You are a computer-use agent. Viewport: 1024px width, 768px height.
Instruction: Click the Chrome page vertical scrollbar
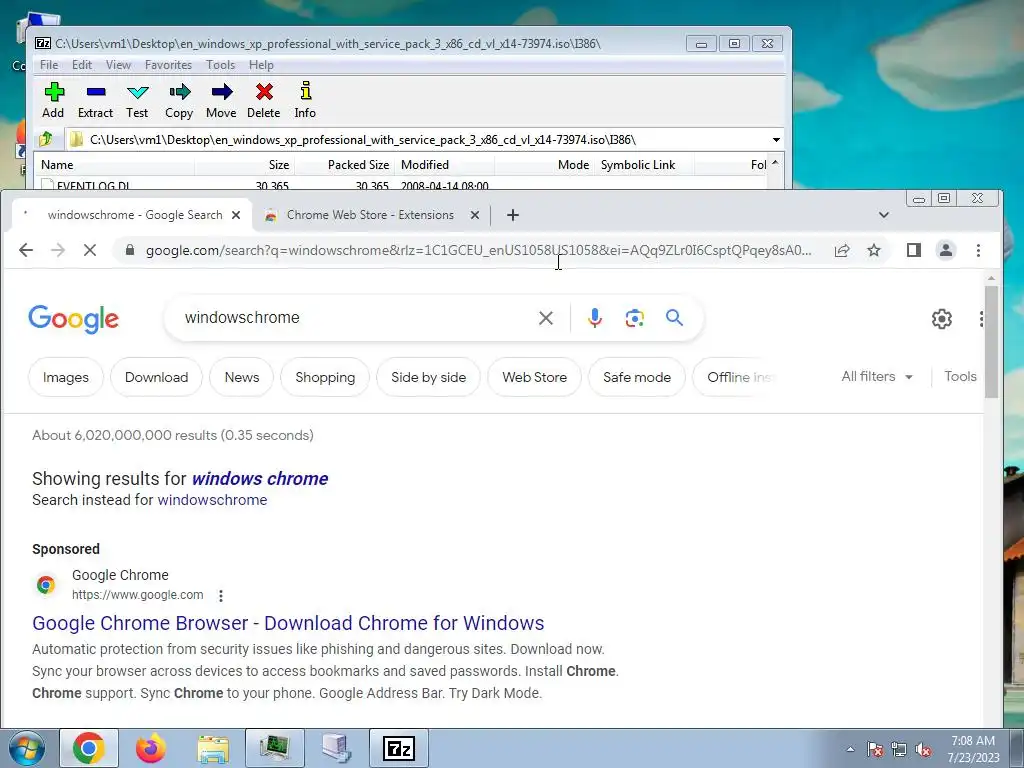[x=991, y=342]
